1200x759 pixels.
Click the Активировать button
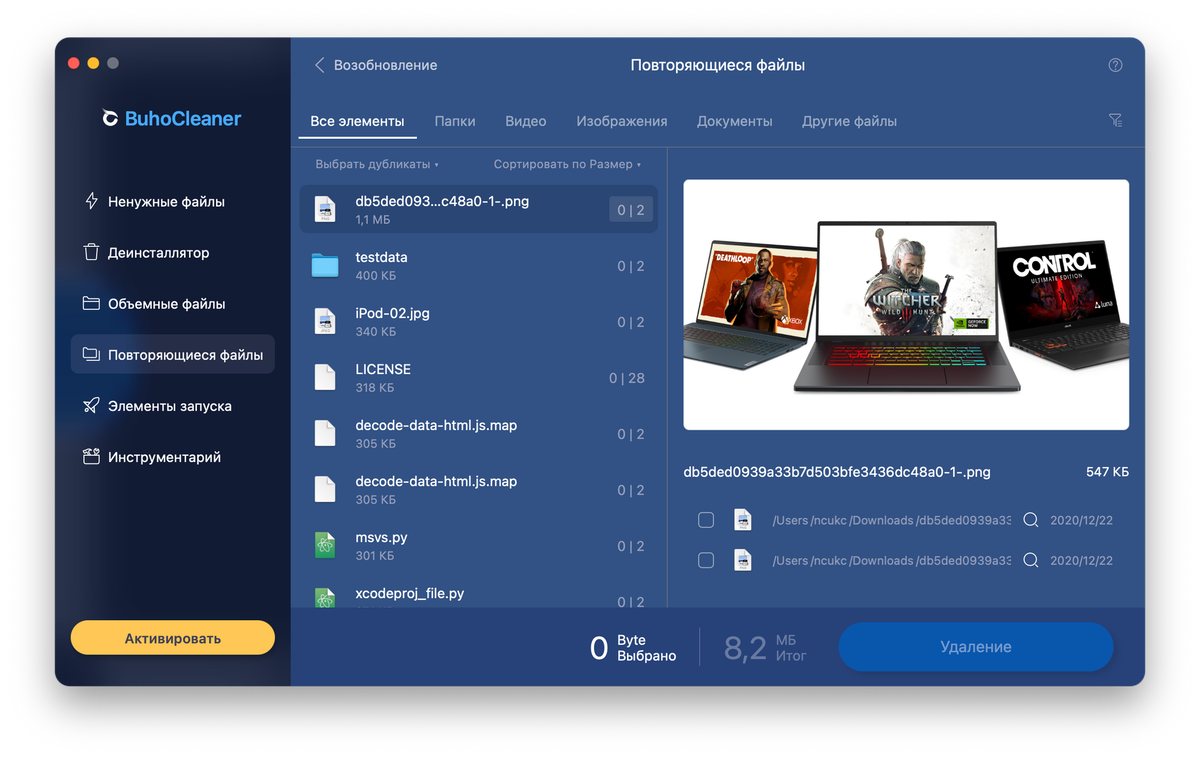point(172,638)
